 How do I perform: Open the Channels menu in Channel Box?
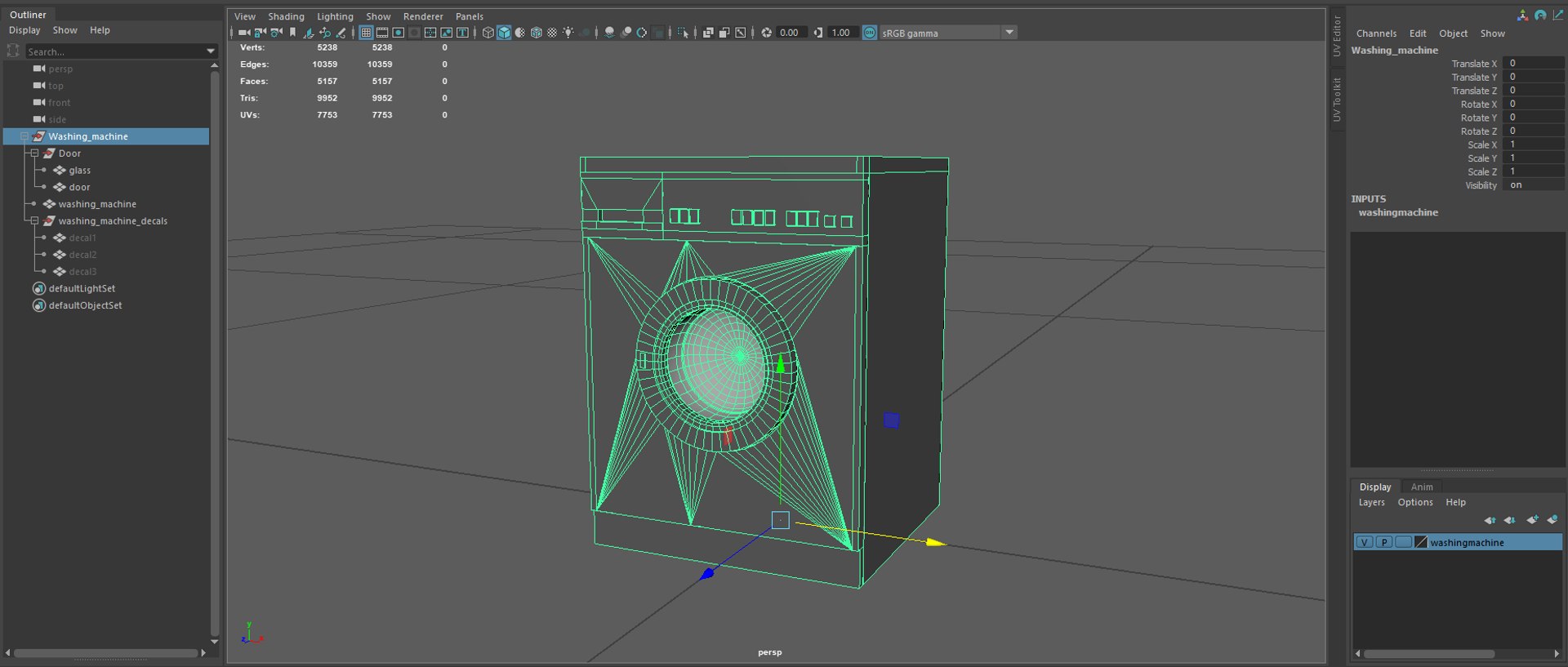(1376, 33)
